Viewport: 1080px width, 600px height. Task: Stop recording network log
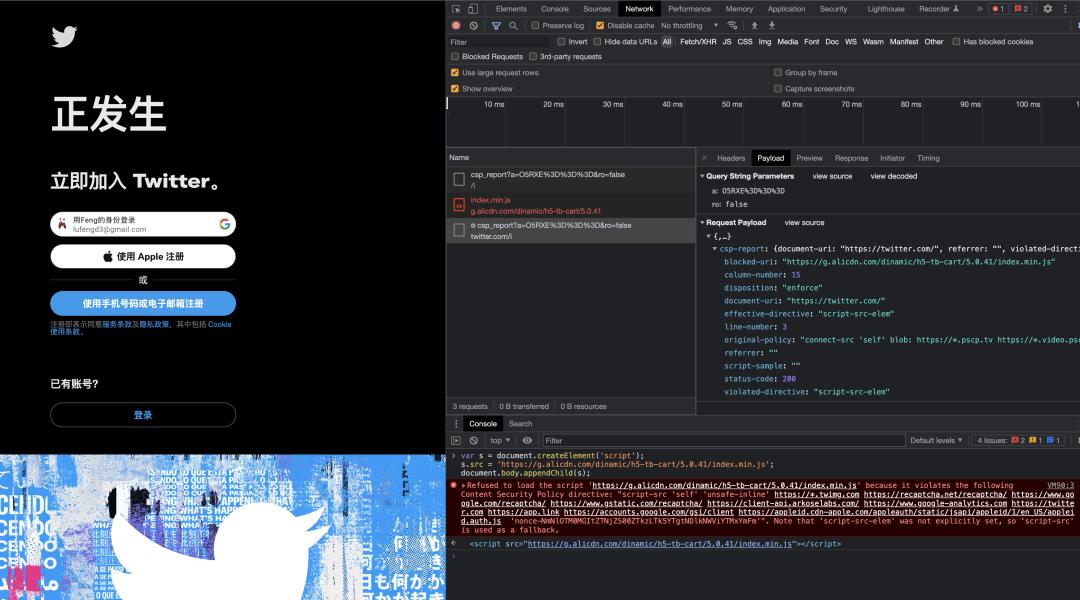(x=455, y=25)
